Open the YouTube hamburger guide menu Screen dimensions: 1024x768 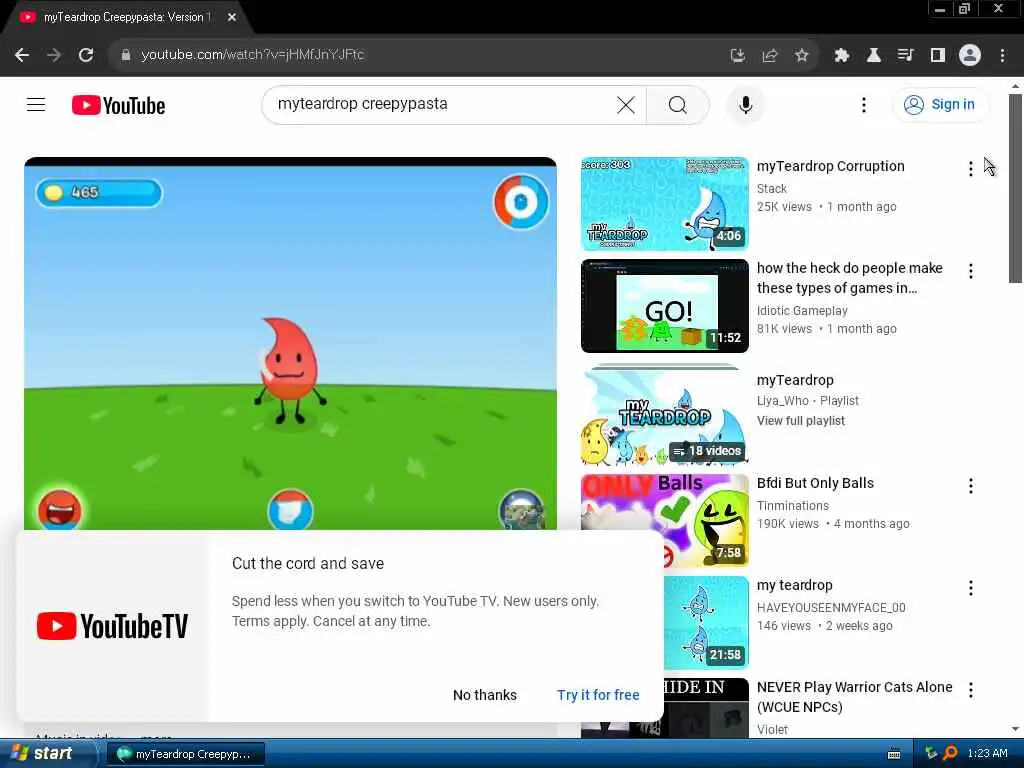click(36, 104)
